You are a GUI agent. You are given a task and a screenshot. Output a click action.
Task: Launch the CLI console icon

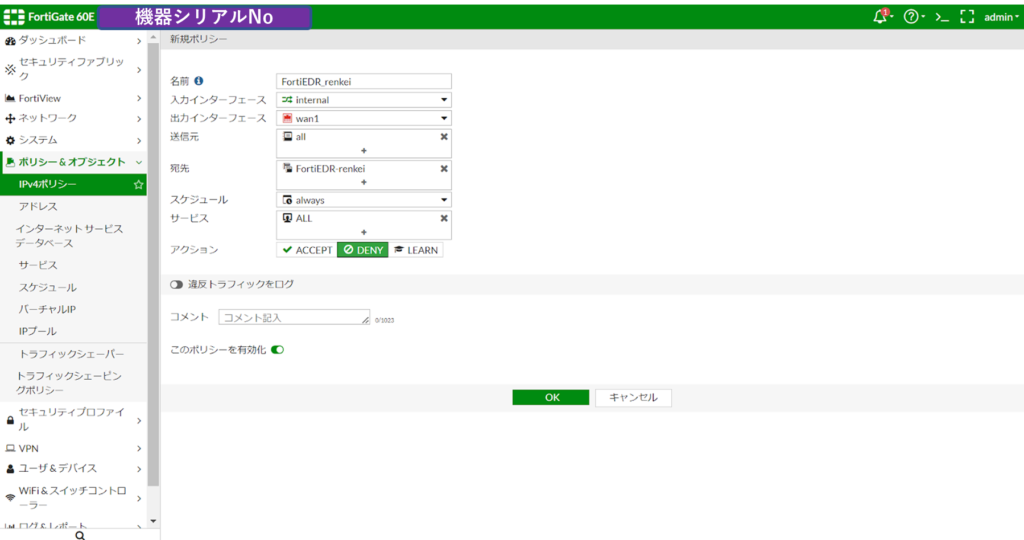(942, 18)
